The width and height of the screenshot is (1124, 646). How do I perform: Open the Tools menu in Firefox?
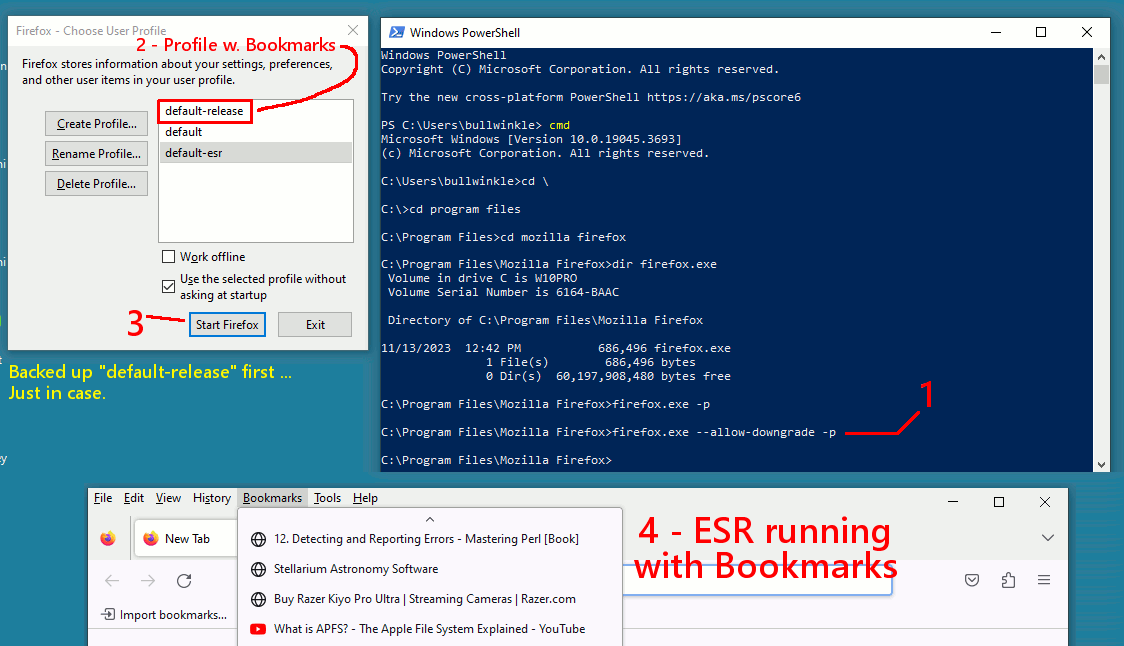pos(327,498)
